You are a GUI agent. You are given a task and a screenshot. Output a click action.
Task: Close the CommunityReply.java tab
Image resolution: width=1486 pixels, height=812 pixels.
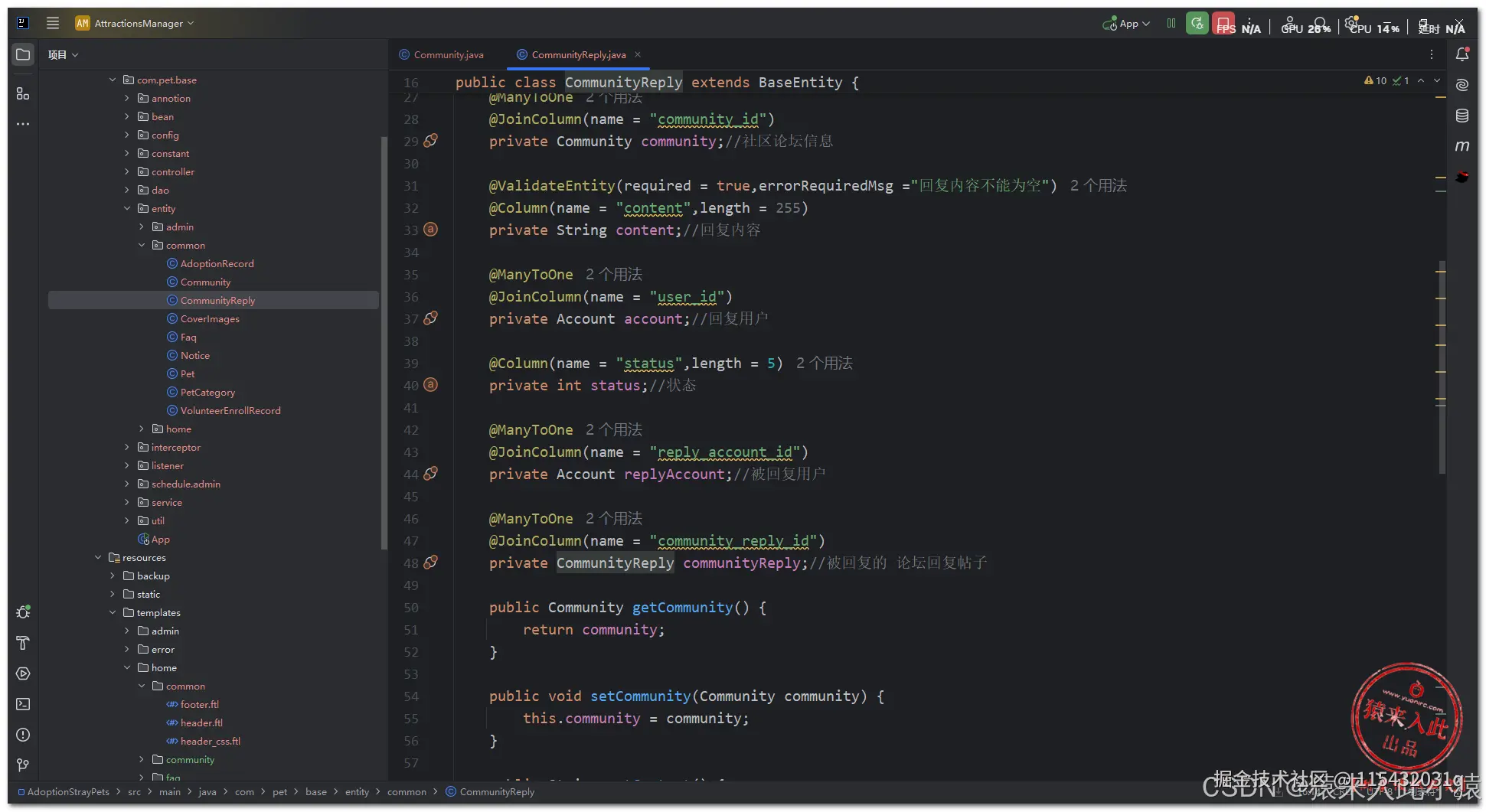coord(638,54)
